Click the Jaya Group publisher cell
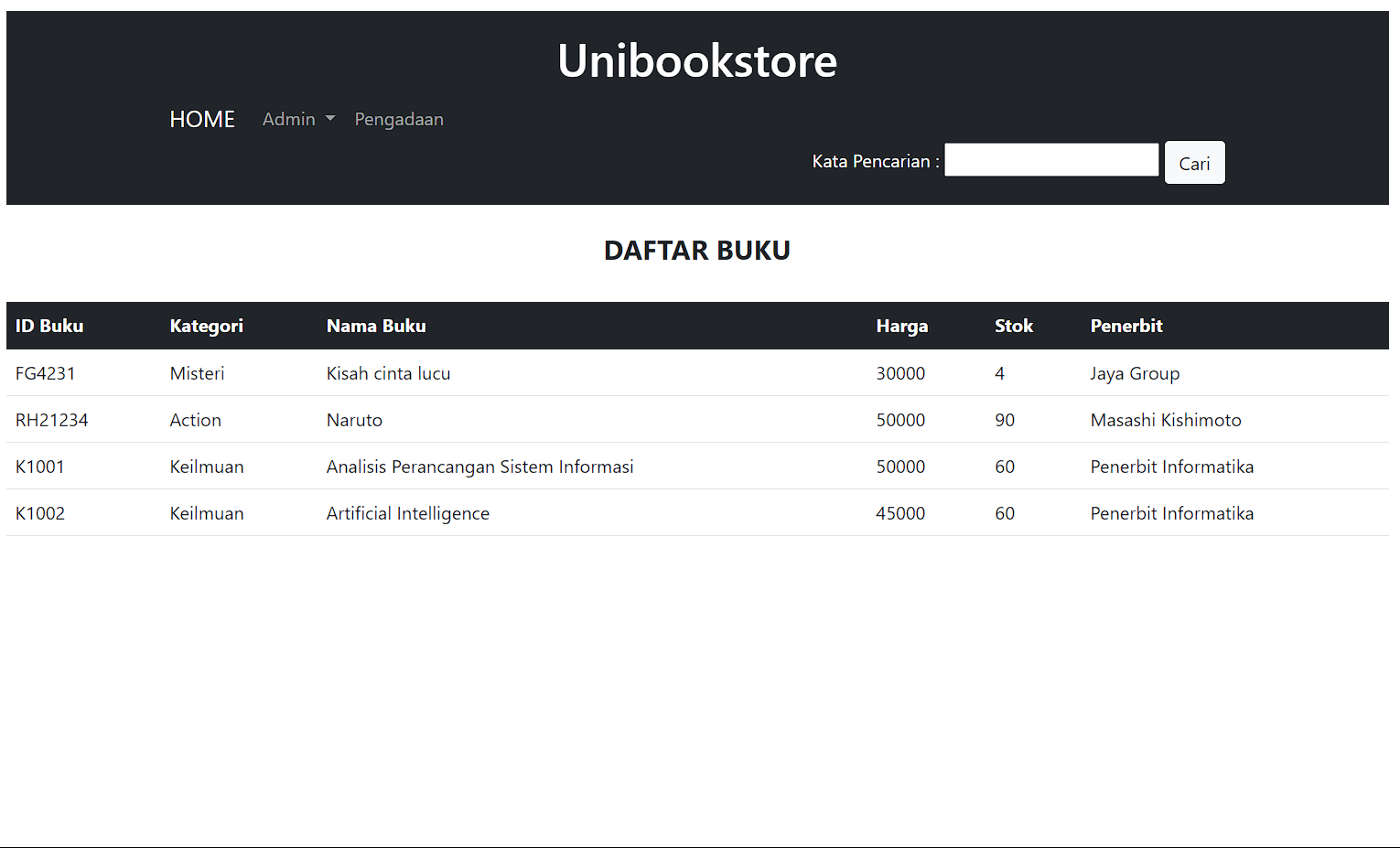1400x848 pixels. (x=1134, y=373)
